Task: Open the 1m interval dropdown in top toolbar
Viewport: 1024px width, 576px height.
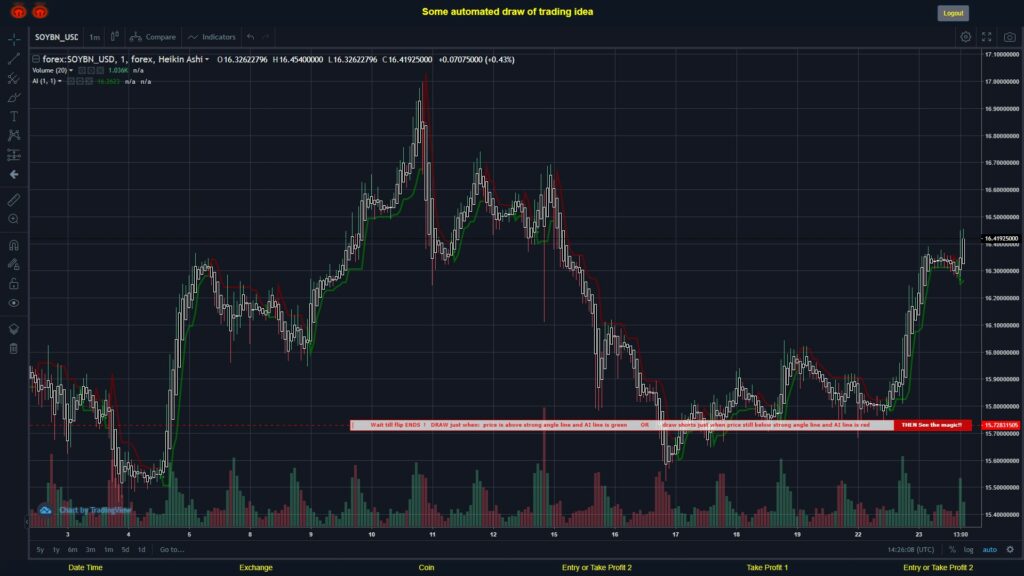Action: [x=95, y=37]
